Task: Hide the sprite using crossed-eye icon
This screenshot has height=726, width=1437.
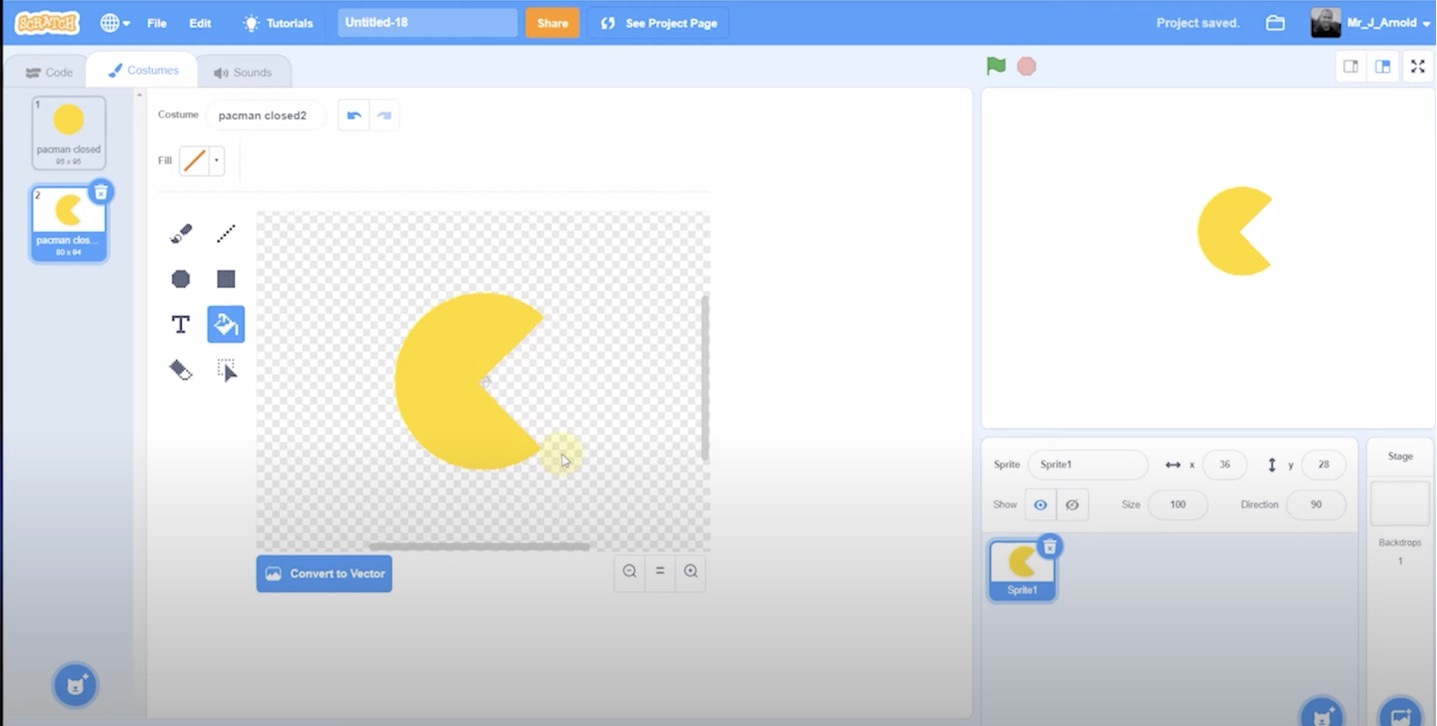Action: (x=1072, y=505)
